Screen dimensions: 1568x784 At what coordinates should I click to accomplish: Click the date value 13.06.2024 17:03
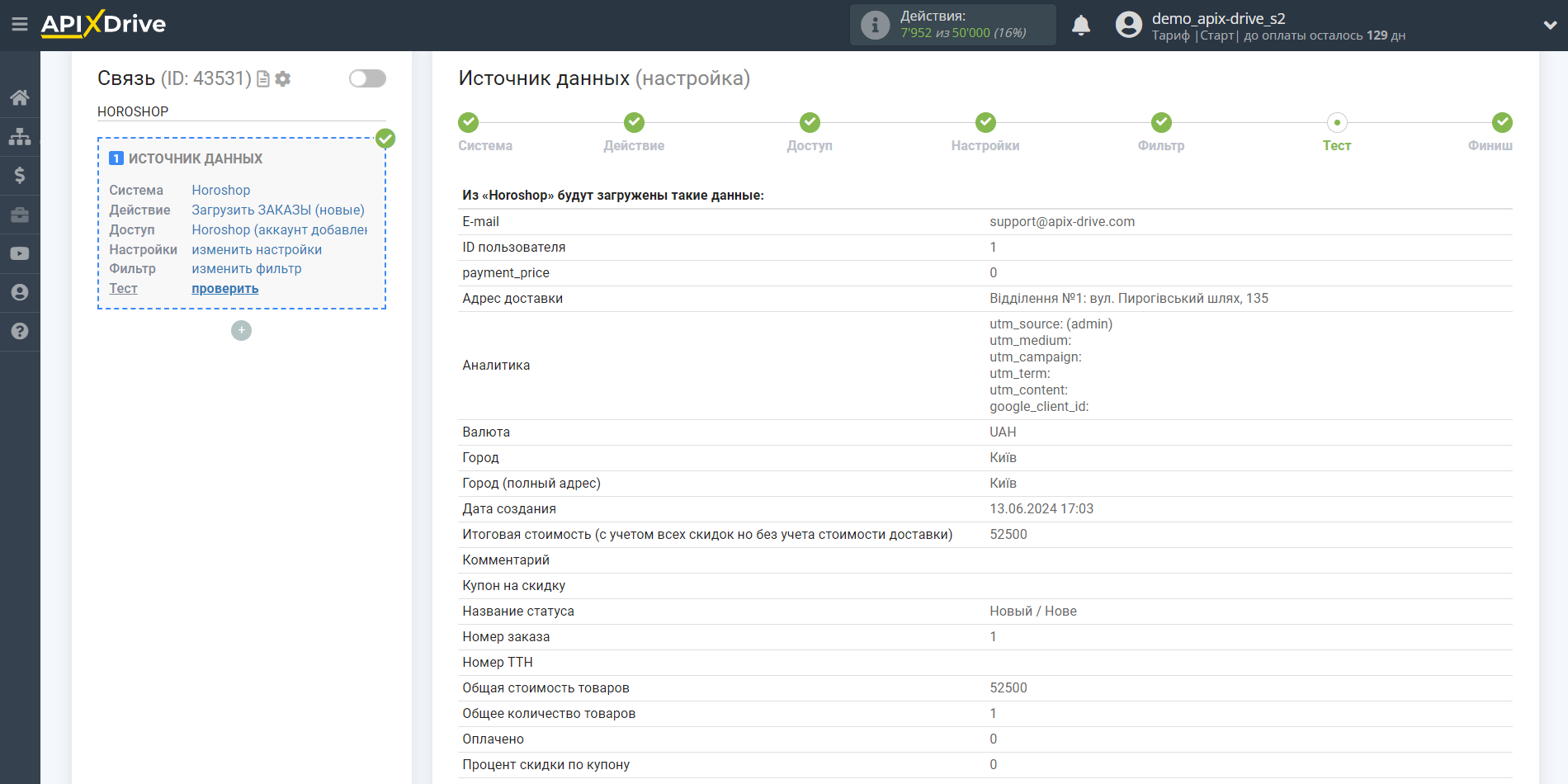[x=1041, y=508]
